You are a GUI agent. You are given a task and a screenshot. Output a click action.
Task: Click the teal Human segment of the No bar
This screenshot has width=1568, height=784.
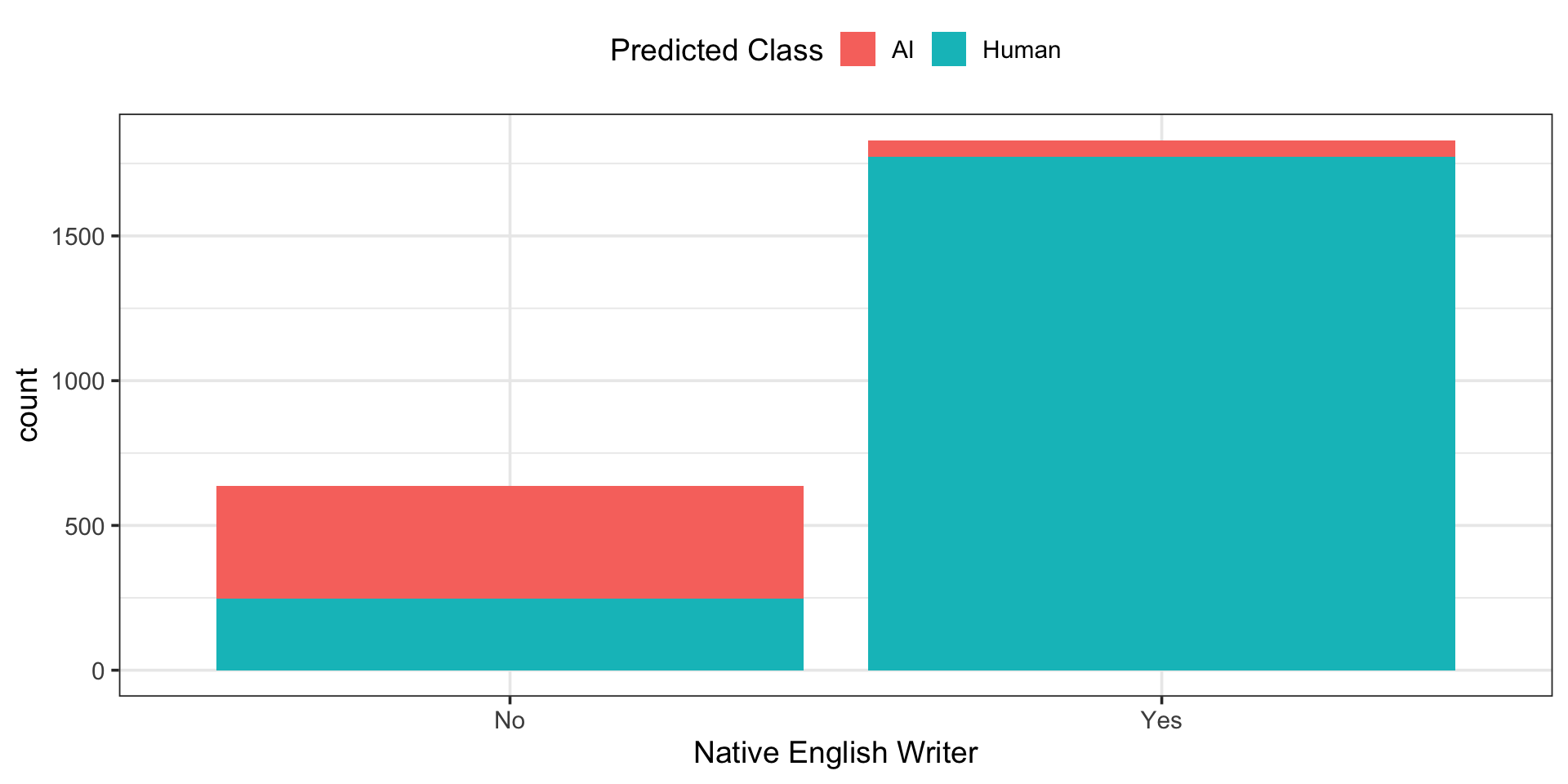click(x=510, y=635)
